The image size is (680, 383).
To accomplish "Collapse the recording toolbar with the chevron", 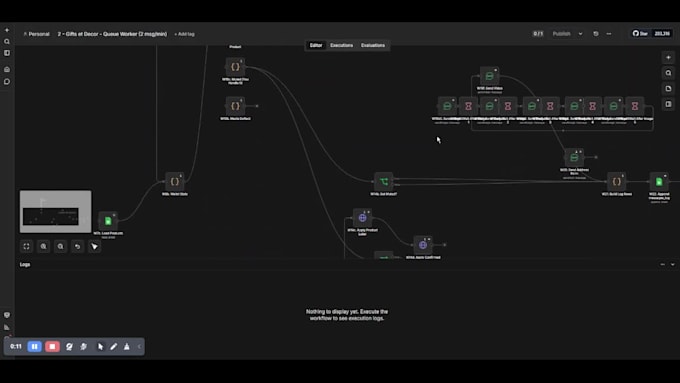I will pyautogui.click(x=139, y=347).
